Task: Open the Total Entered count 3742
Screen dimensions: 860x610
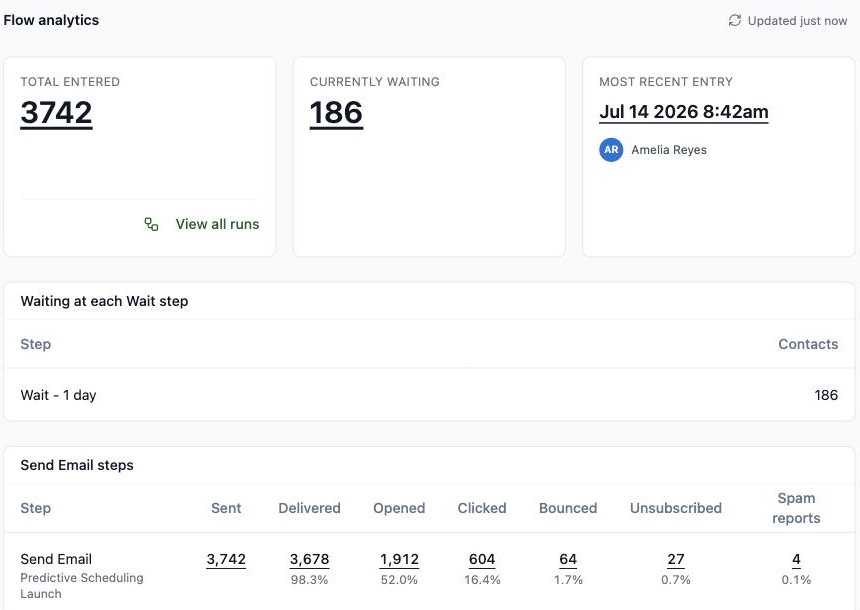Action: pyautogui.click(x=56, y=113)
